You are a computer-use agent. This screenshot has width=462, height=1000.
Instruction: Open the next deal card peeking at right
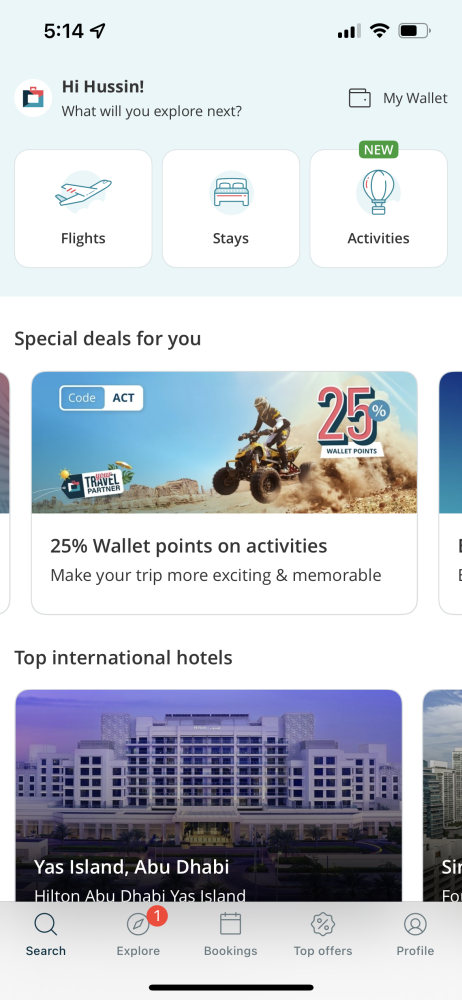(451, 492)
